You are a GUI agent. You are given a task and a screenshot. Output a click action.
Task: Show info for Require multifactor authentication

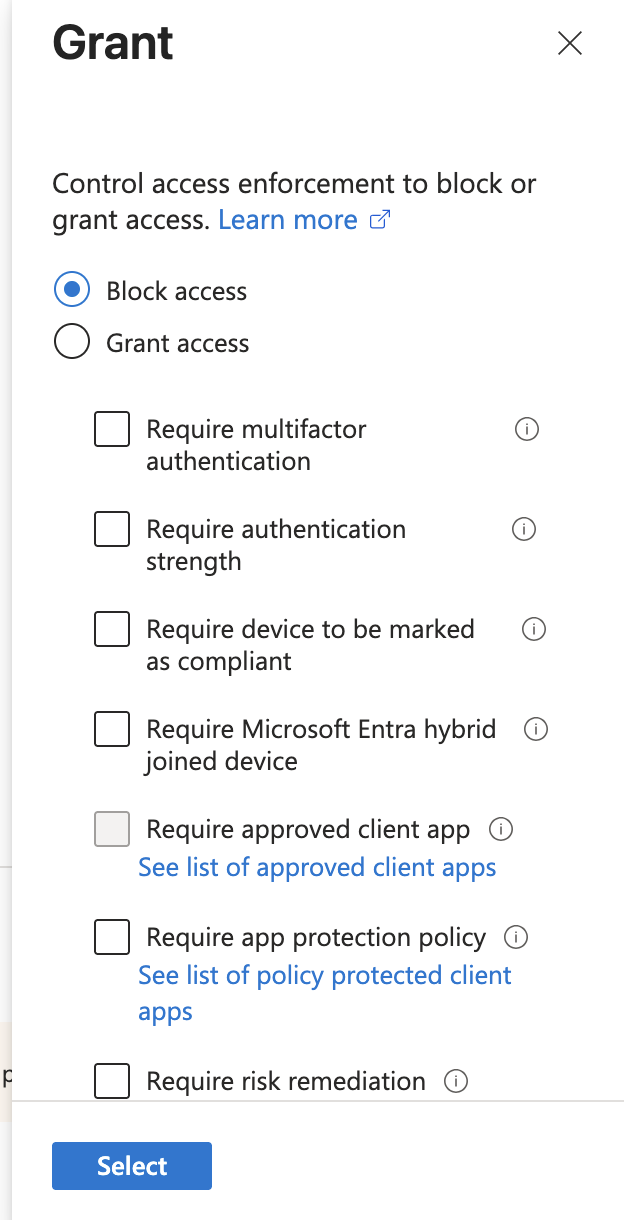tap(527, 429)
